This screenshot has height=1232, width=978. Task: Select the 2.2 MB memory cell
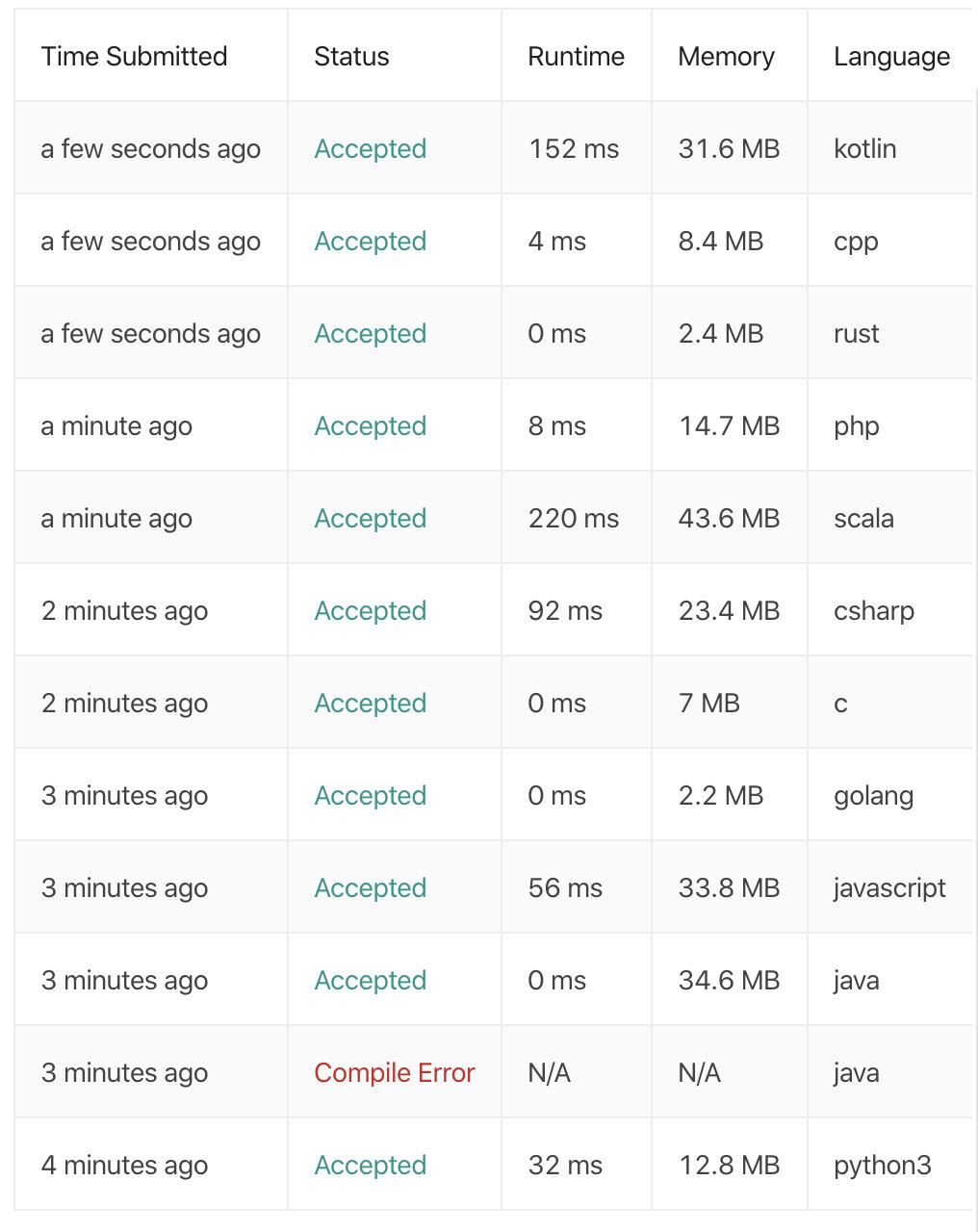point(721,796)
